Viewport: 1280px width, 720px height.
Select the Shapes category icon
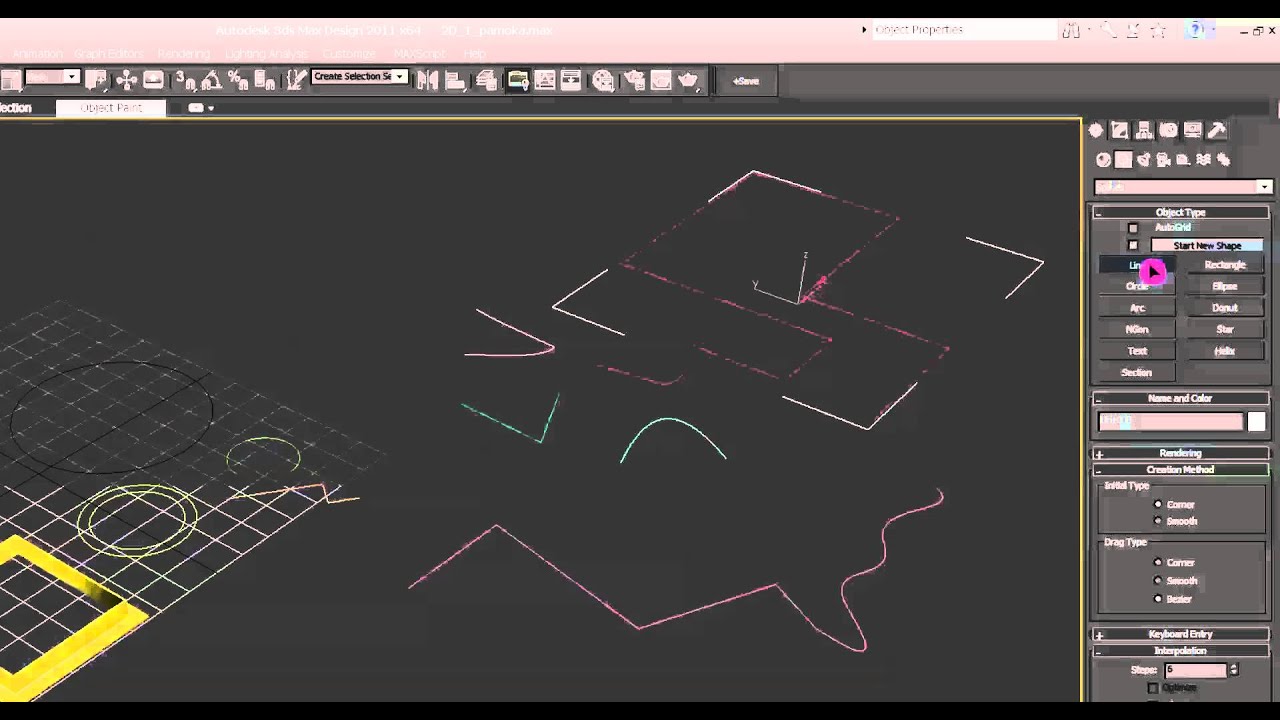(x=1123, y=160)
